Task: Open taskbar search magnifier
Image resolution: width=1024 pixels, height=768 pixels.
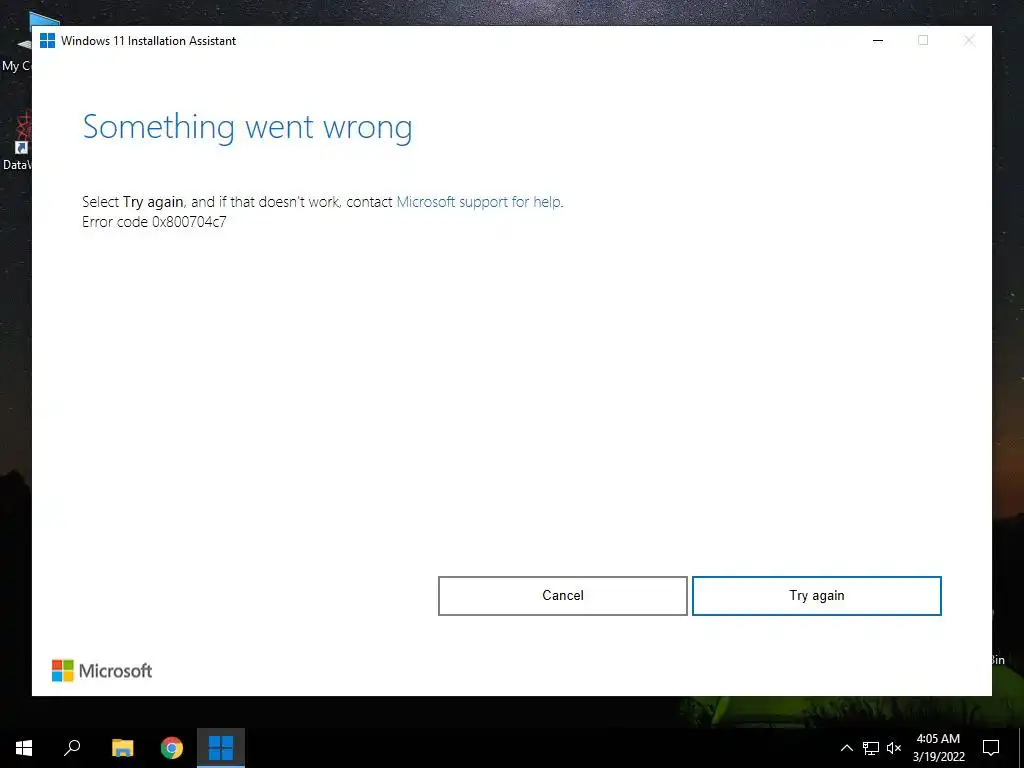Action: 72,748
